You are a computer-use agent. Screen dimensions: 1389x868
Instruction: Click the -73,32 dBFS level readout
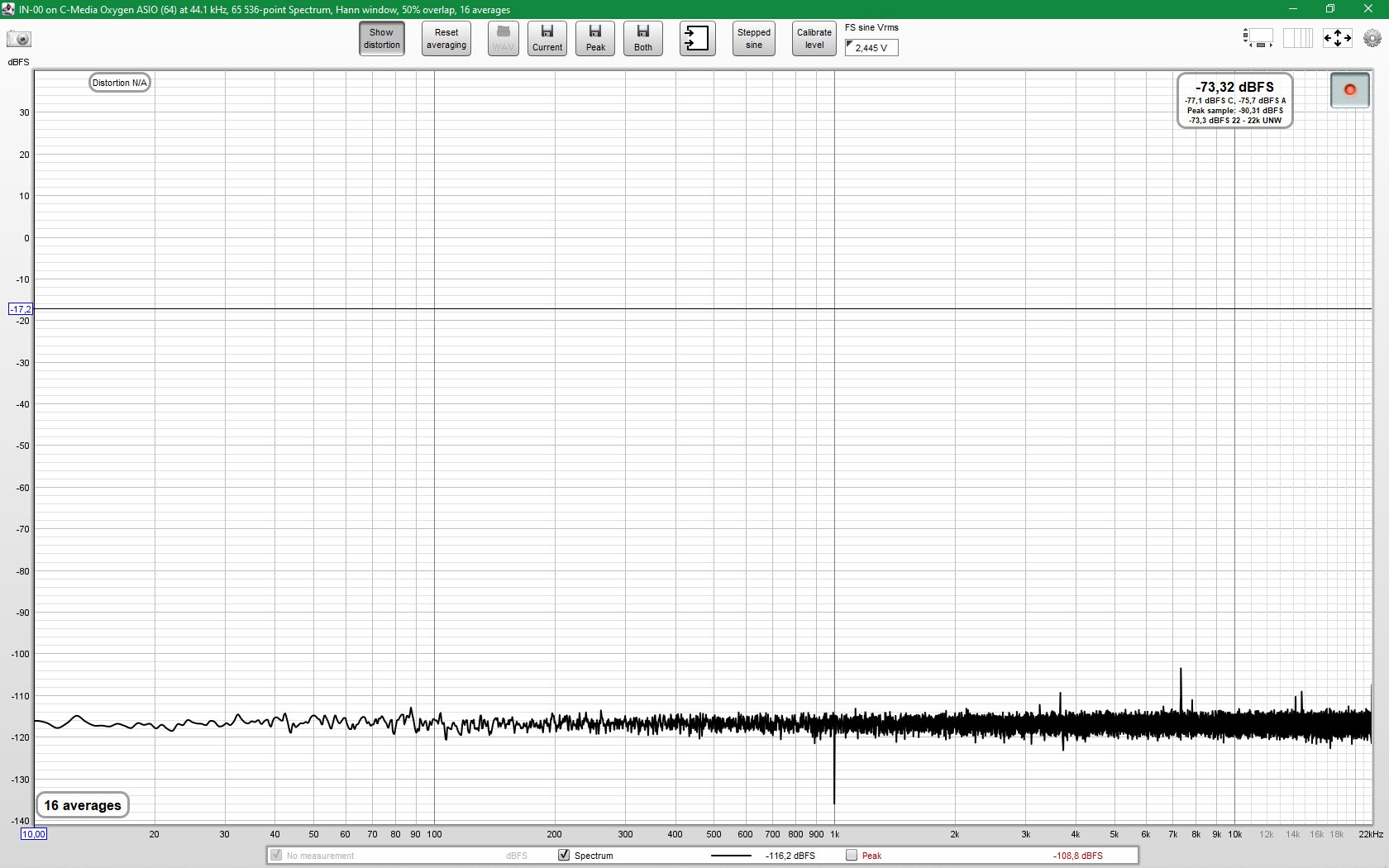1234,87
